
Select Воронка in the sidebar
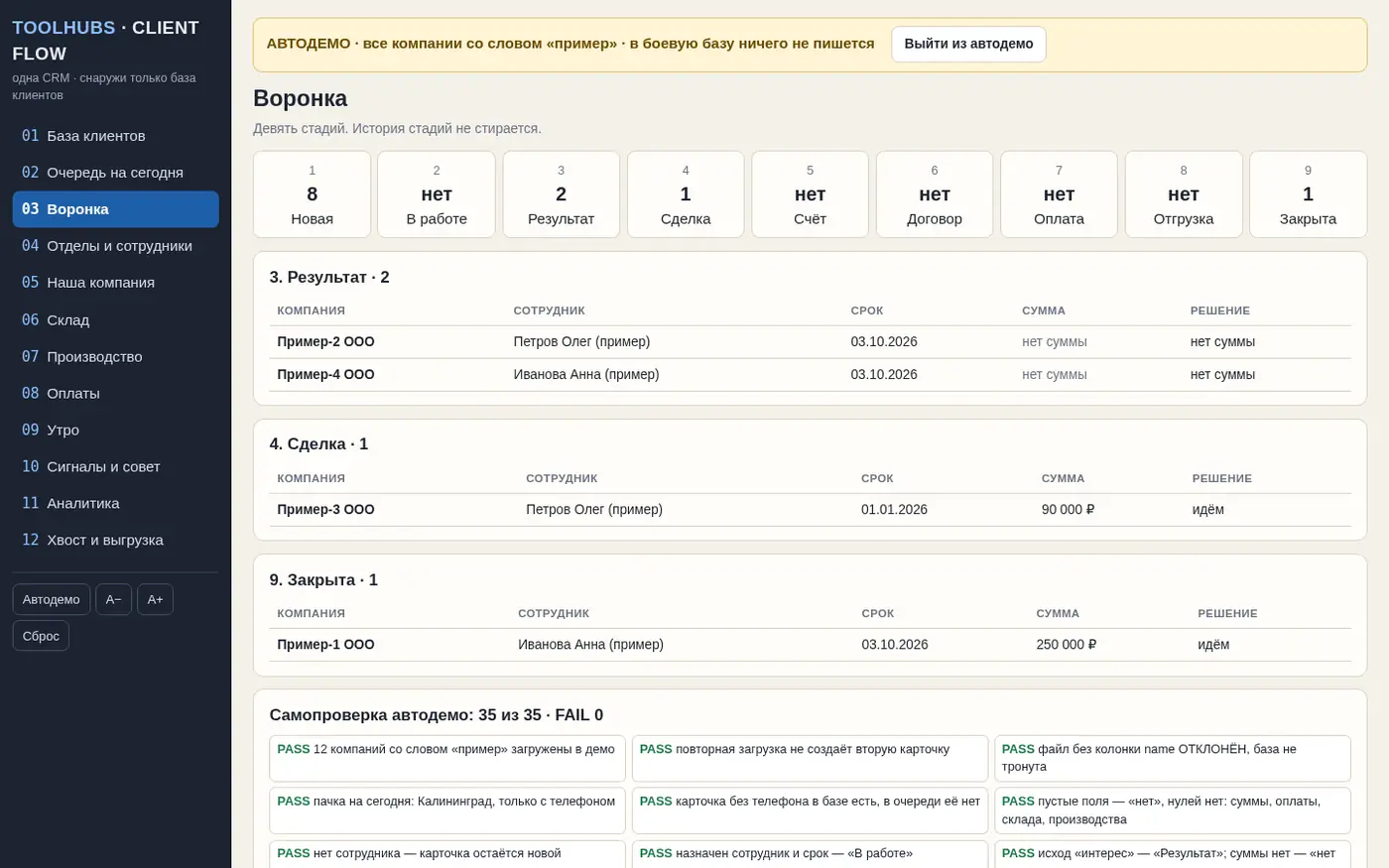coord(115,209)
